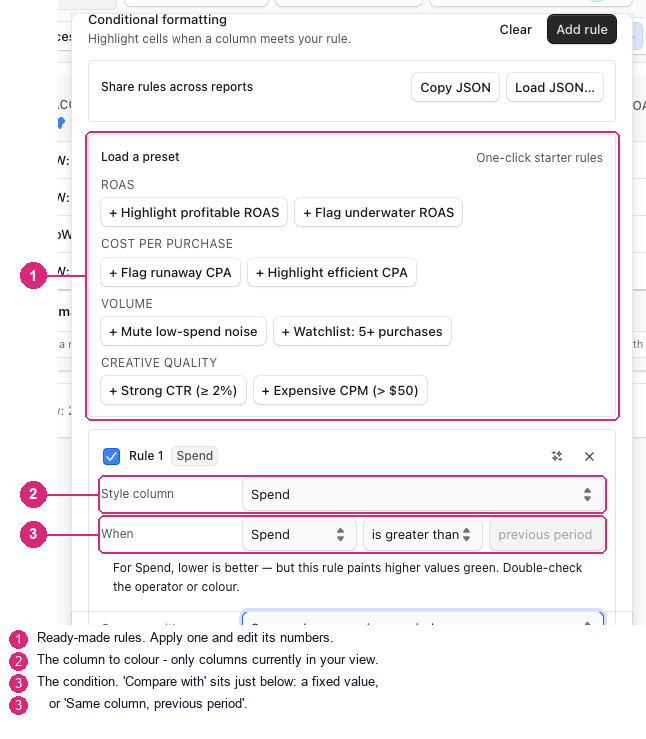Click the Add rule button
This screenshot has height=739, width=646.
coord(581,29)
